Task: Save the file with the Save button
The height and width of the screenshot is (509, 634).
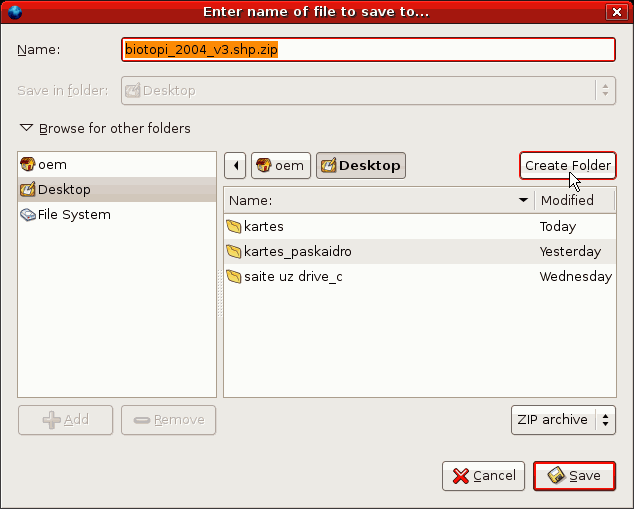Action: pyautogui.click(x=574, y=476)
